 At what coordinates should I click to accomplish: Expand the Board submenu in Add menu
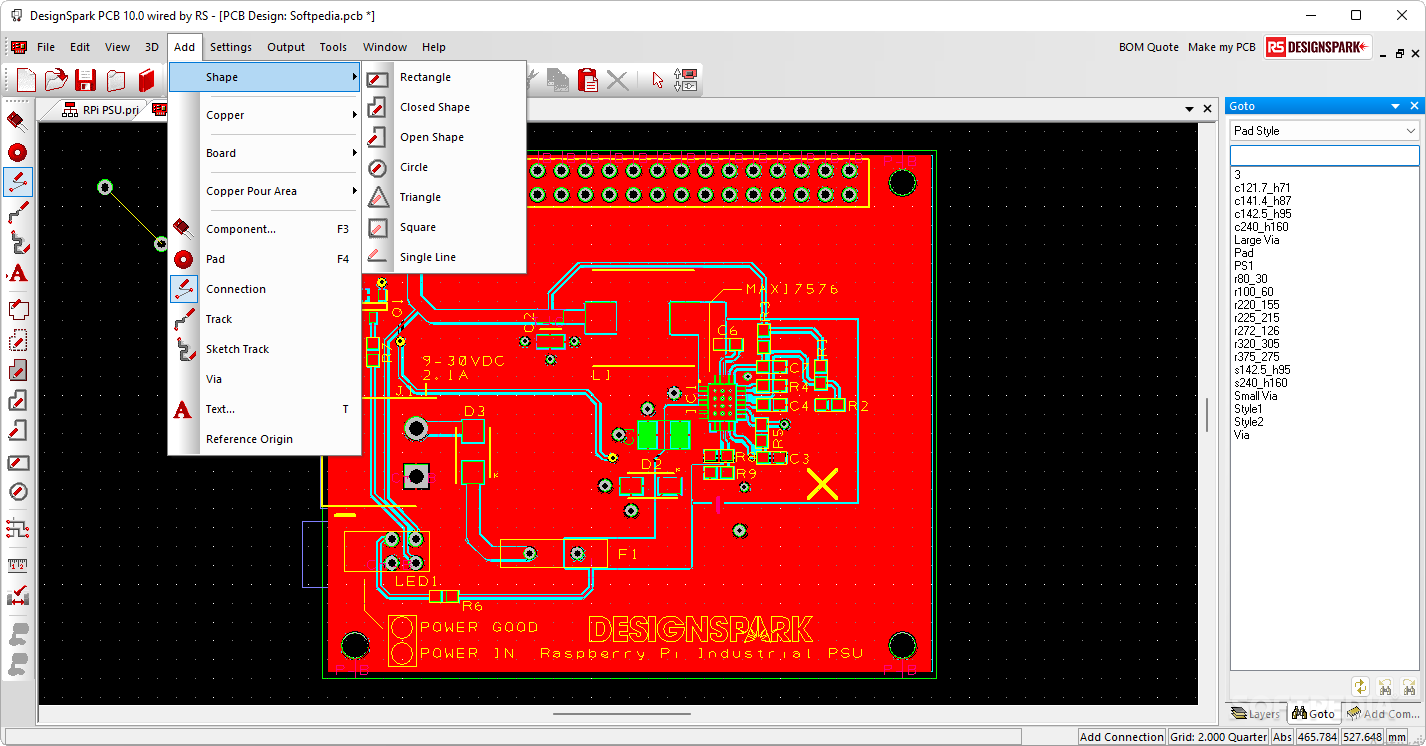[x=264, y=153]
